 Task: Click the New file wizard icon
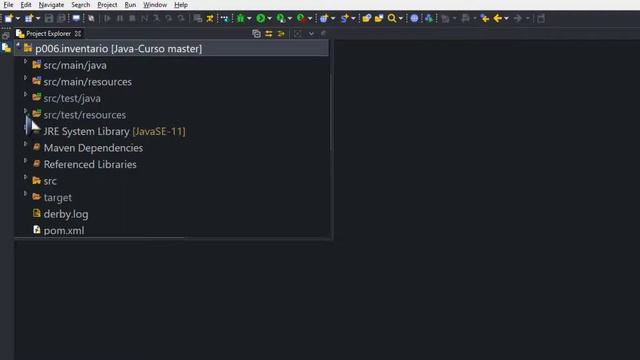point(8,18)
